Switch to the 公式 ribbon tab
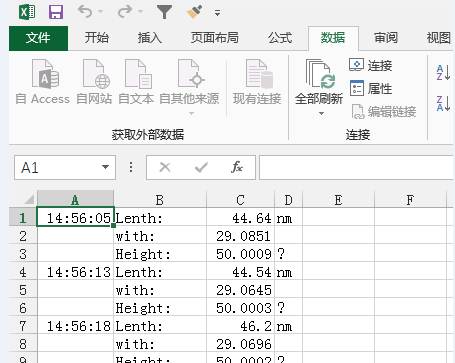This screenshot has height=363, width=455. coord(280,38)
